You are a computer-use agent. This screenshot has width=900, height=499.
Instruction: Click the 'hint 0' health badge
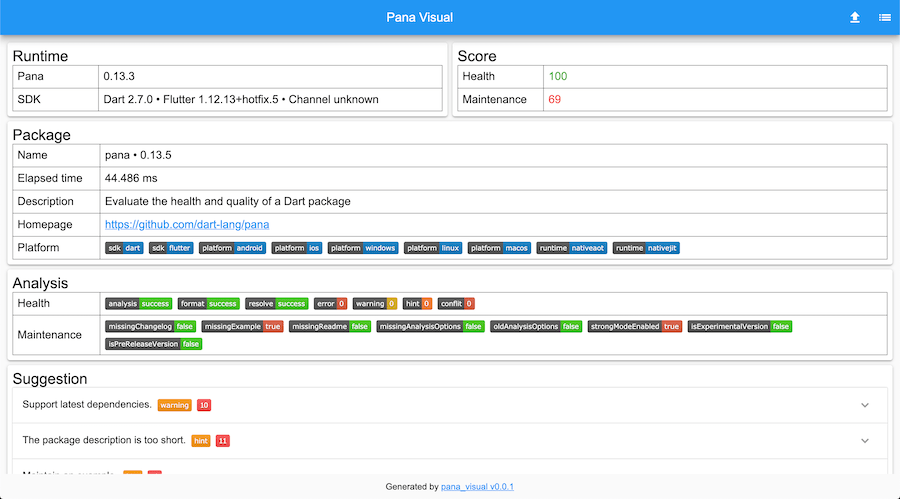click(x=417, y=304)
